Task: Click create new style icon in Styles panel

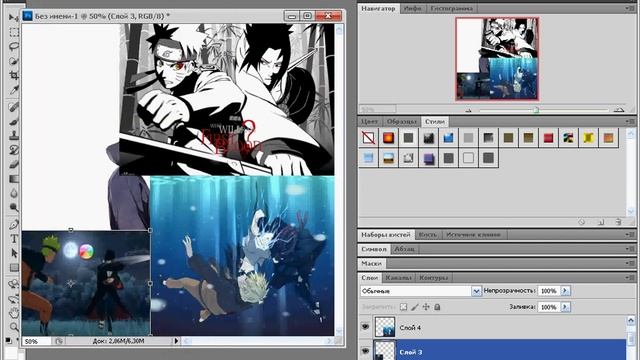Action: (601, 222)
